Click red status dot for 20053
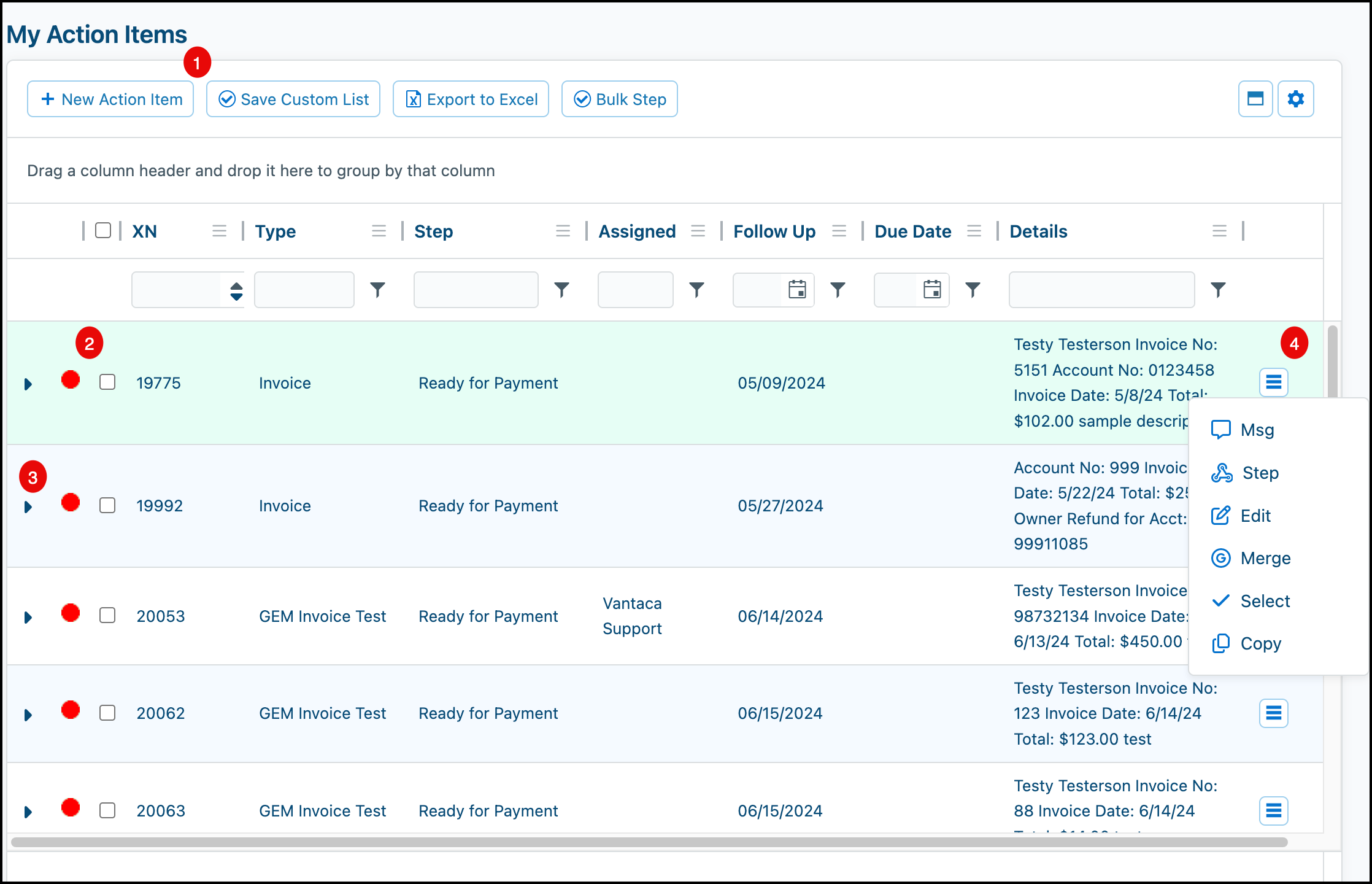The height and width of the screenshot is (884, 1372). (x=71, y=613)
